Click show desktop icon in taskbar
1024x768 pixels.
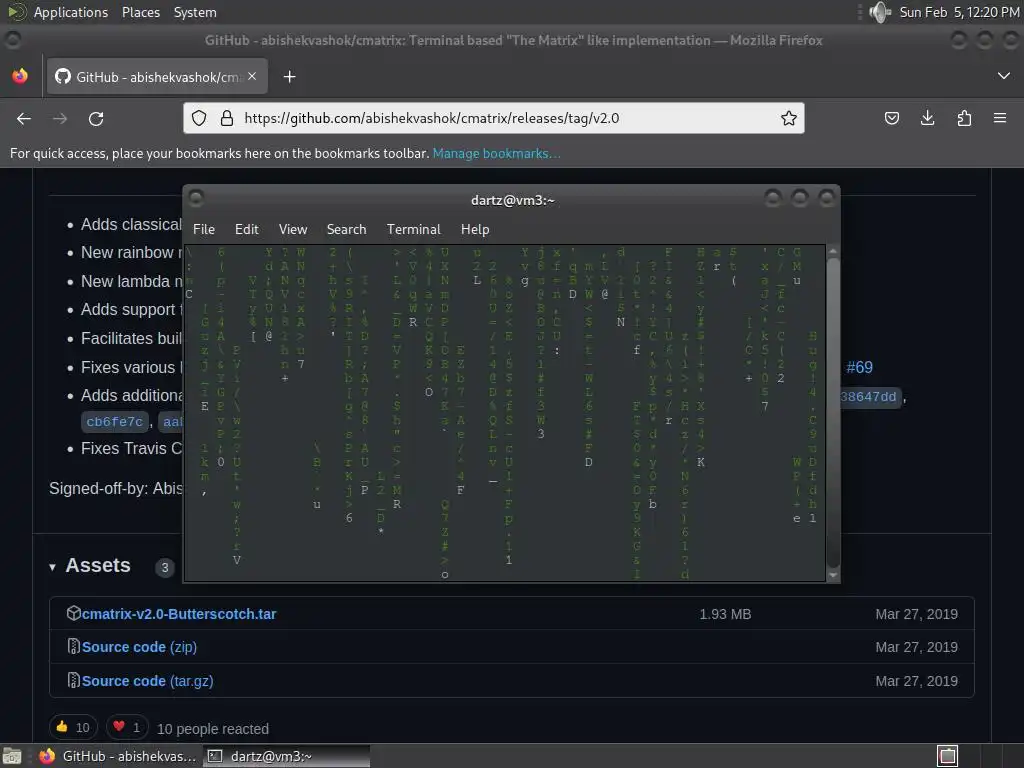click(12, 756)
